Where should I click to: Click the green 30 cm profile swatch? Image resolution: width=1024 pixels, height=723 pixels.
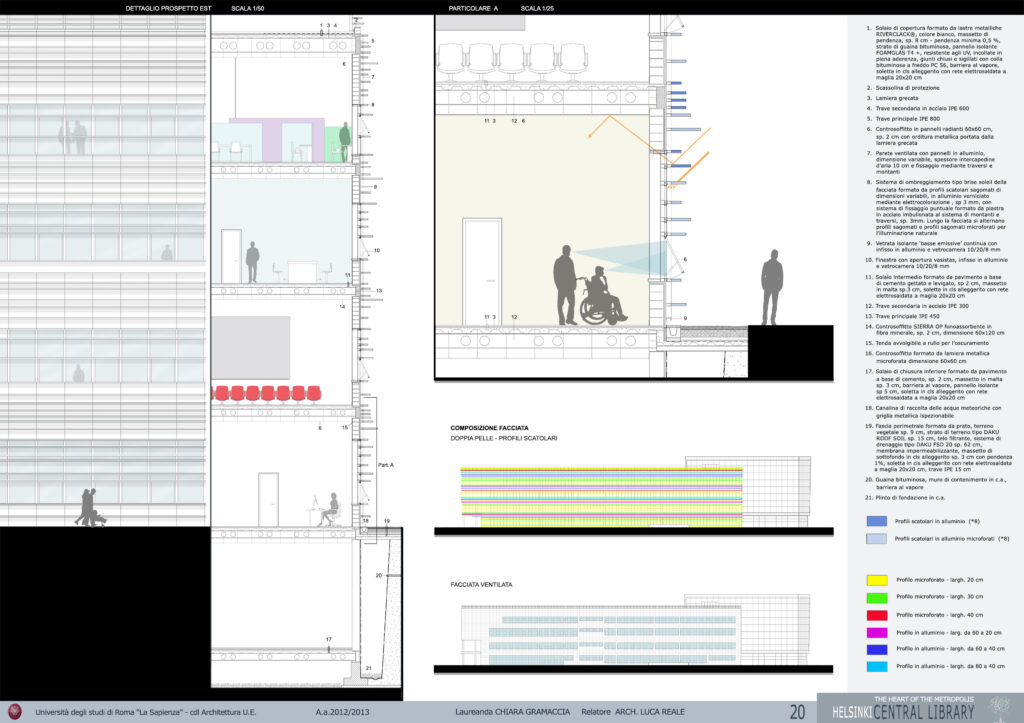point(877,597)
